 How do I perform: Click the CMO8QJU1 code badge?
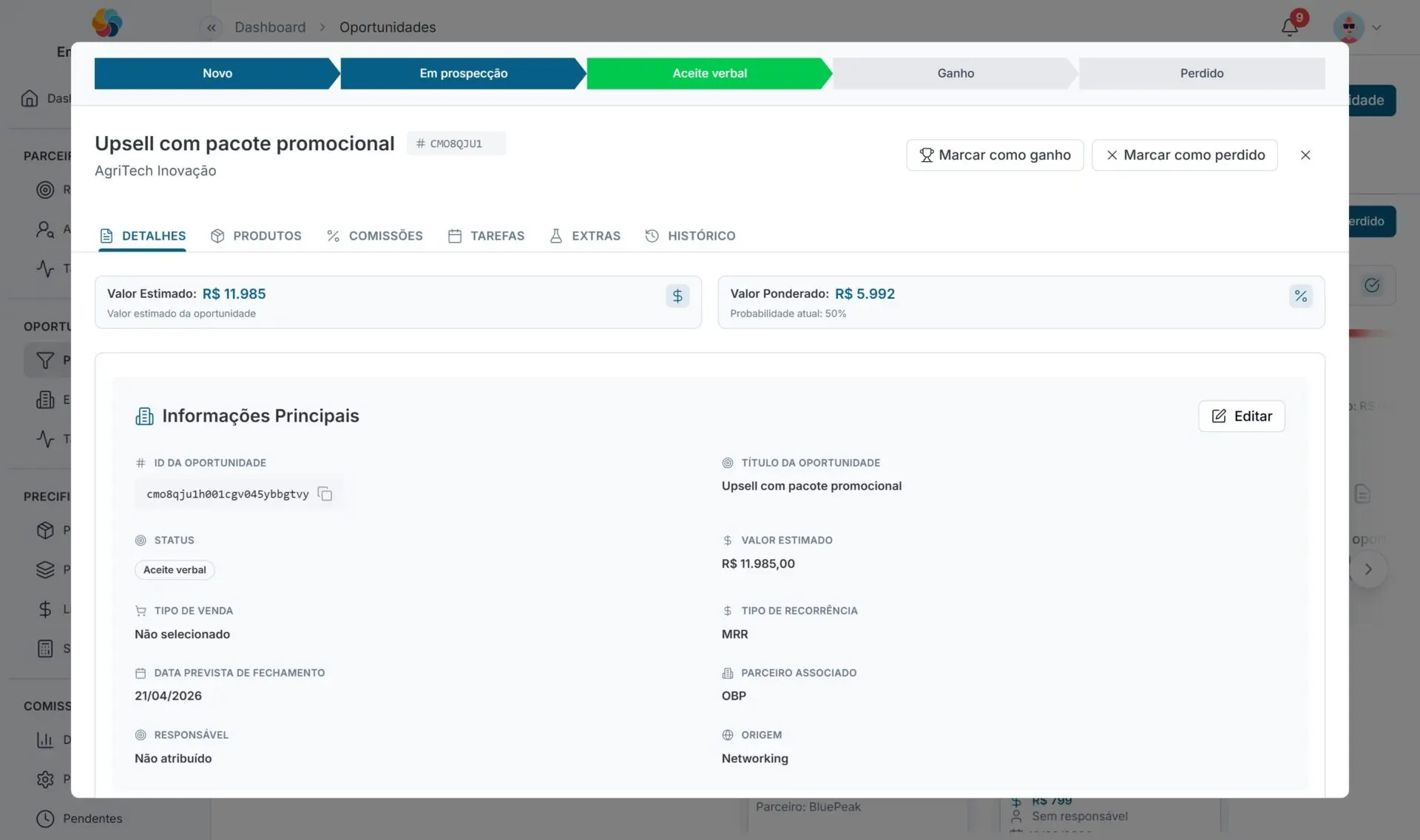(456, 143)
